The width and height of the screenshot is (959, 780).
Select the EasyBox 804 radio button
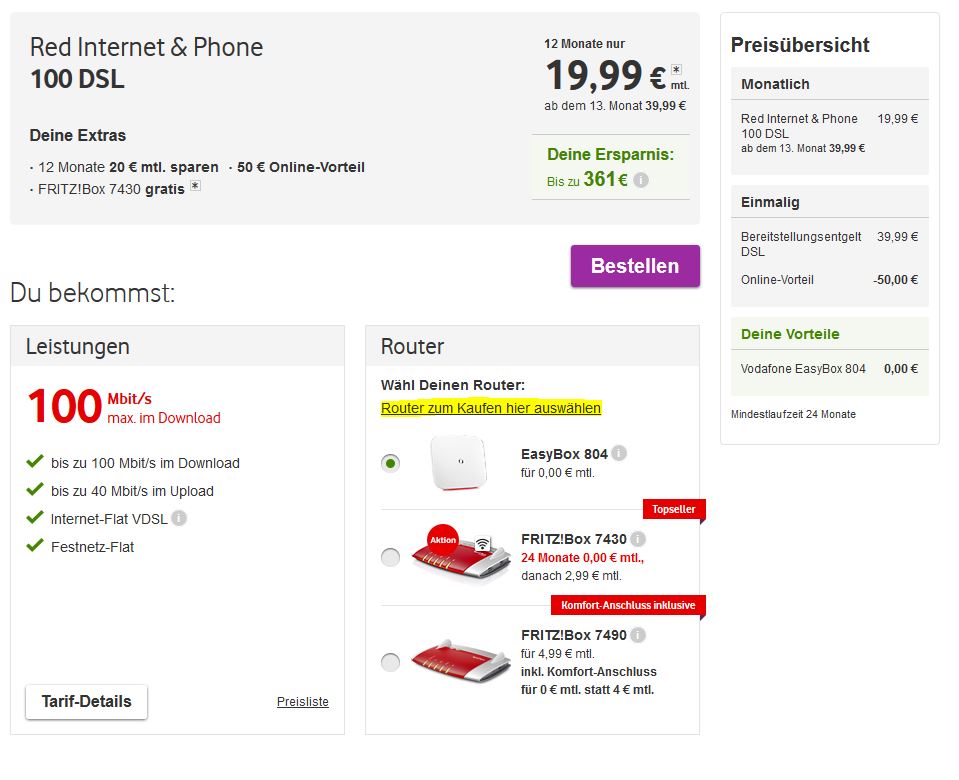click(391, 463)
